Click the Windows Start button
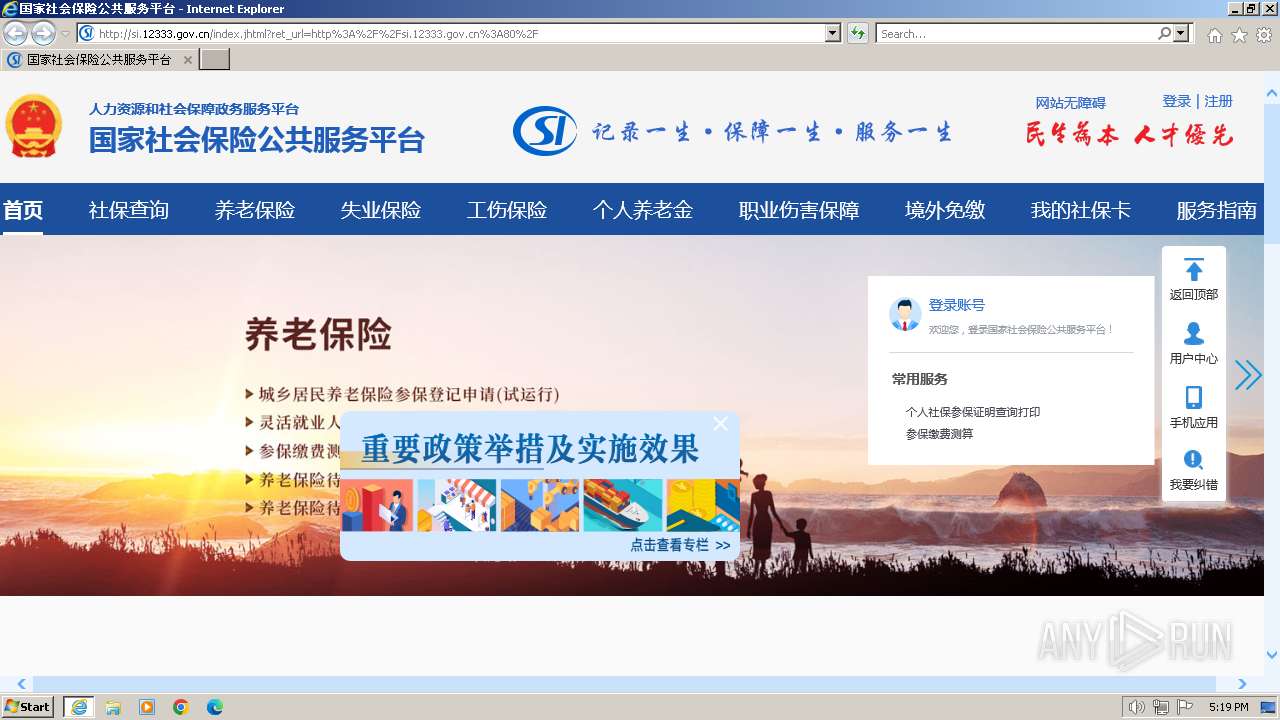Viewport: 1280px width, 720px height. (28, 707)
